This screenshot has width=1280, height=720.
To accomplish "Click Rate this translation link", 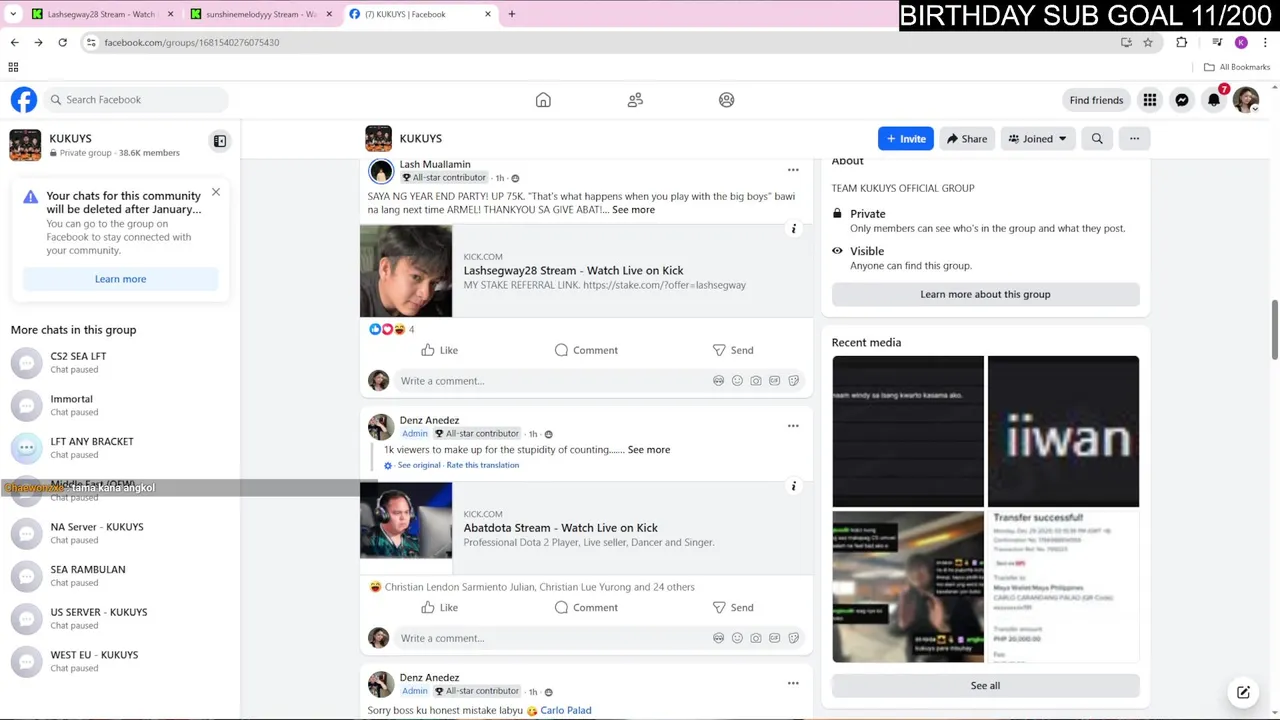I will coord(482,465).
